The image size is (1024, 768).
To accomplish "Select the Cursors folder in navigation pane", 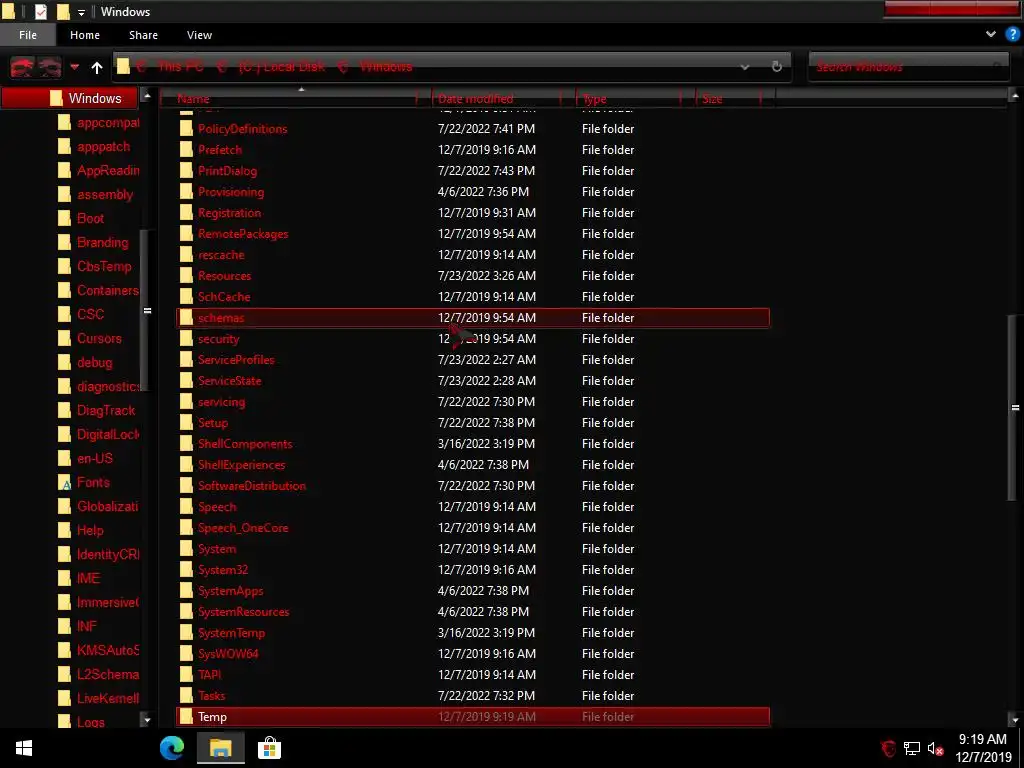I will pyautogui.click(x=99, y=338).
